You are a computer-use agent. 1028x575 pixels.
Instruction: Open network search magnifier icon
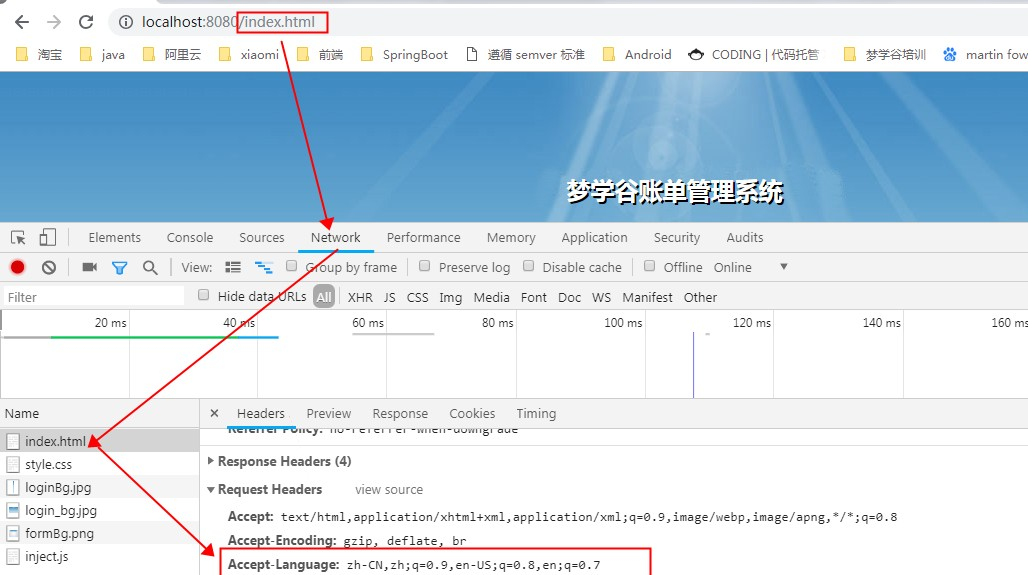(x=150, y=267)
